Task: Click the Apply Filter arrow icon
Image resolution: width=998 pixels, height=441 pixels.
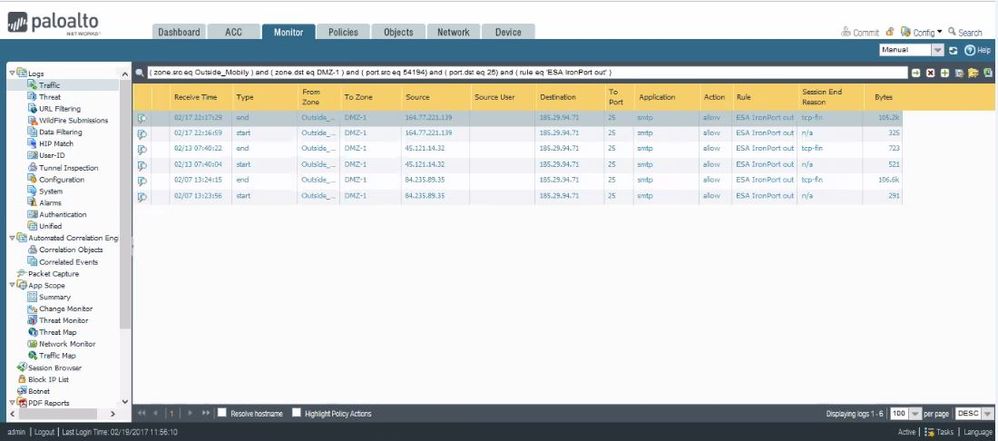Action: coord(915,73)
